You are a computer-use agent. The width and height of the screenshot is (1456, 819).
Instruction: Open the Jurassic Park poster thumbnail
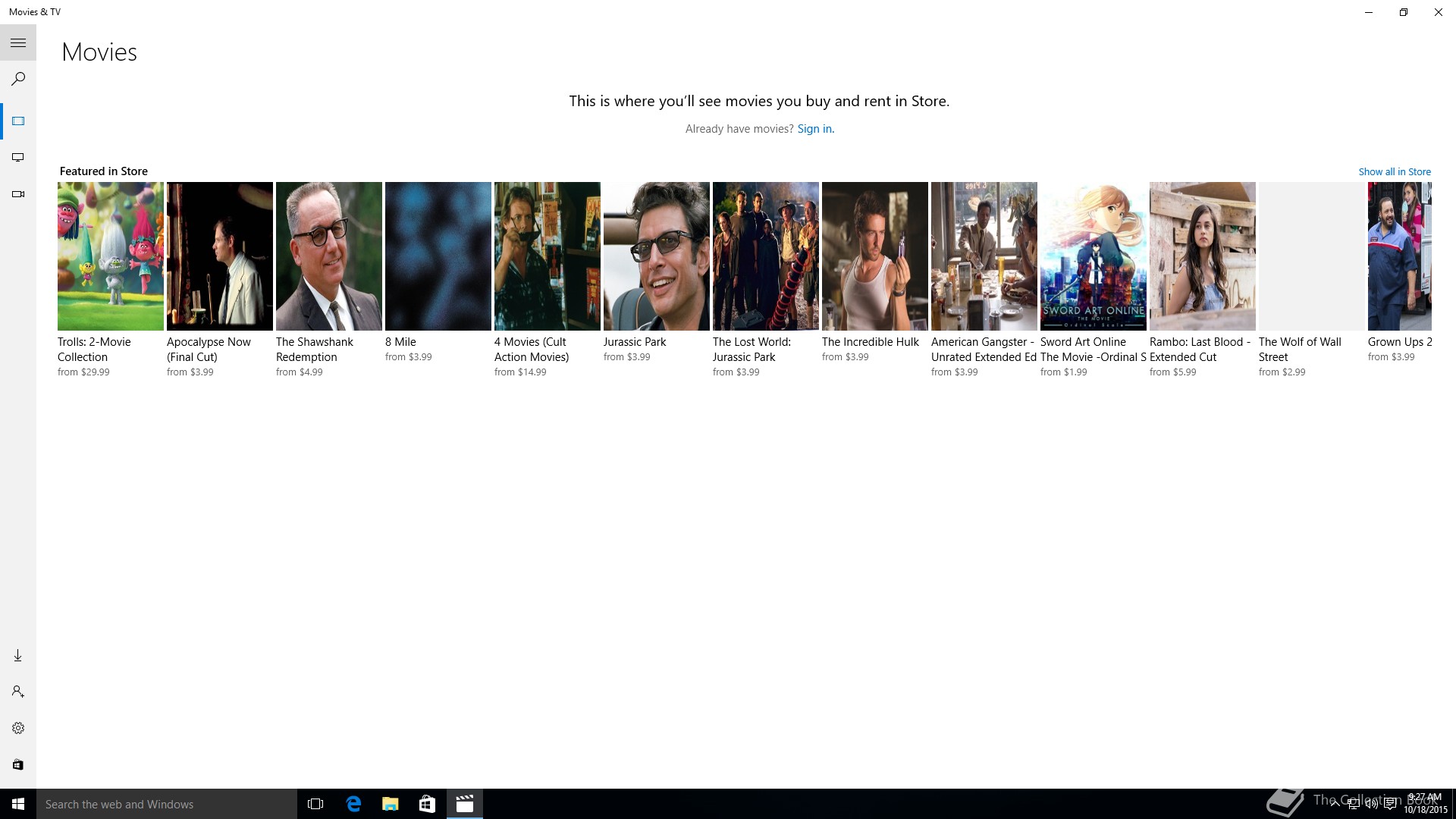tap(657, 256)
